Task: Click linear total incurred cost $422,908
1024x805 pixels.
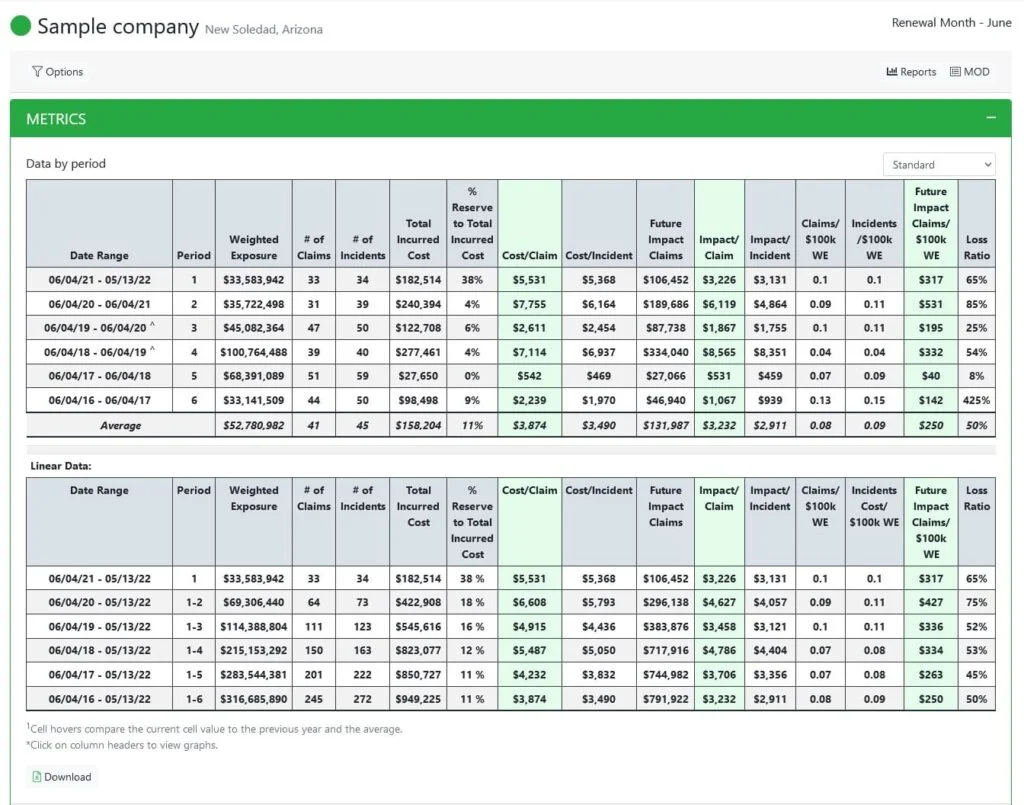Action: pos(418,603)
